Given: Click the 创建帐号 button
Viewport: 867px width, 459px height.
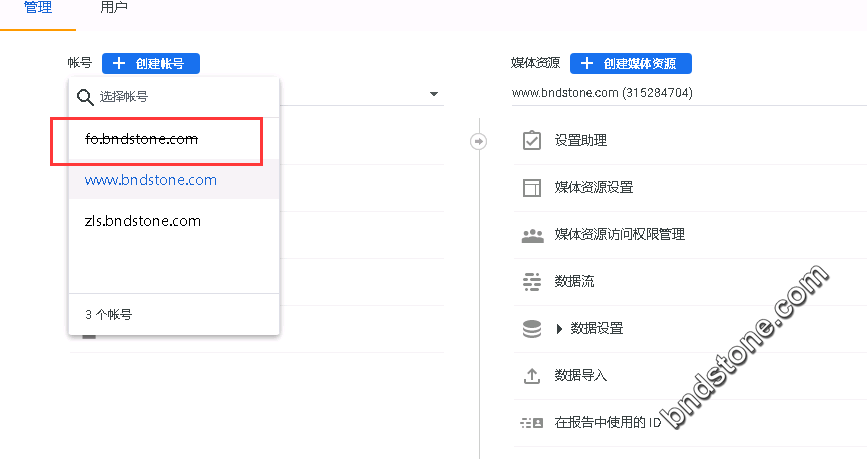Looking at the screenshot, I should pos(151,63).
